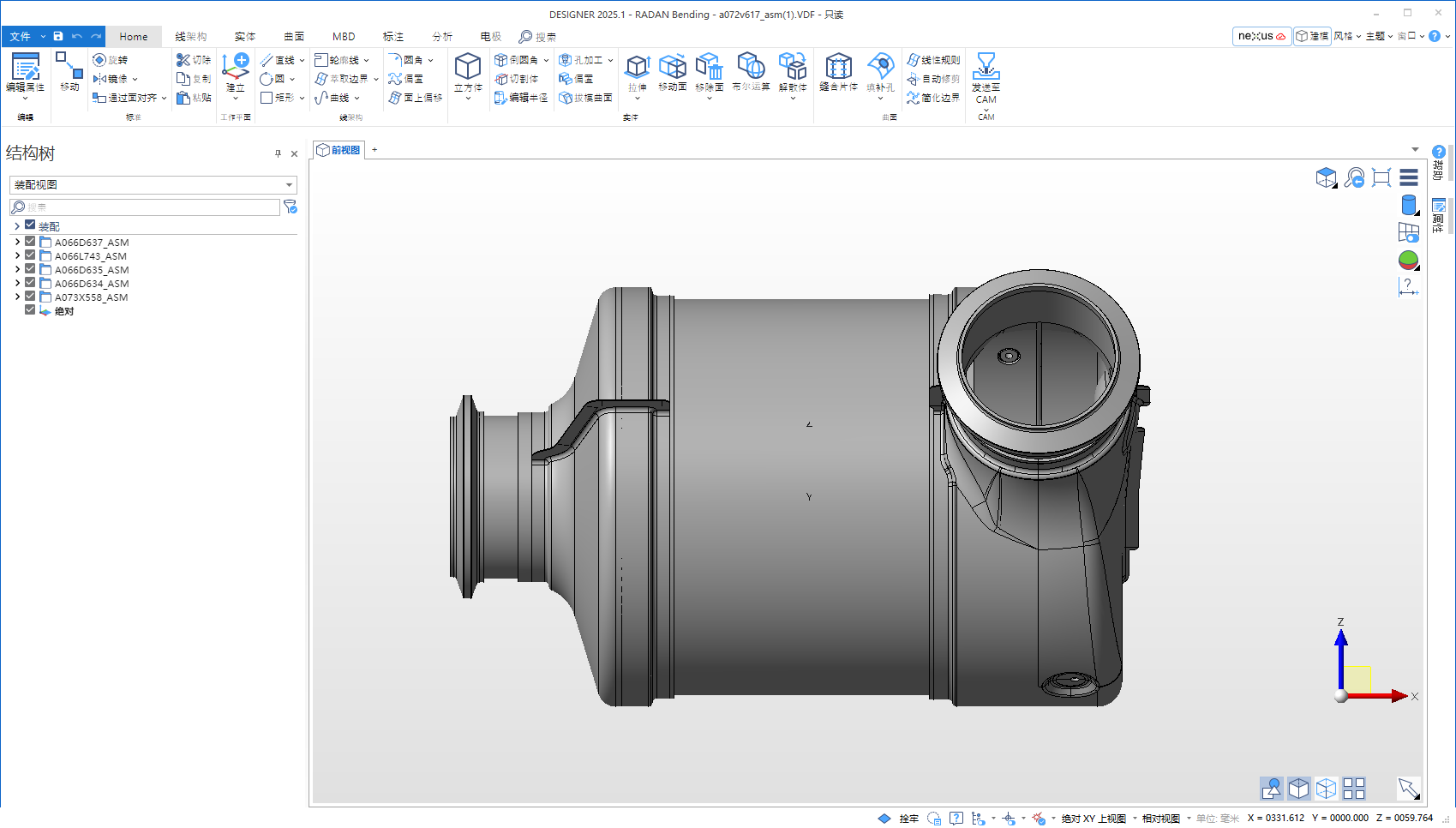
Task: Switch to the MBD ribbon tab
Action: pyautogui.click(x=344, y=37)
